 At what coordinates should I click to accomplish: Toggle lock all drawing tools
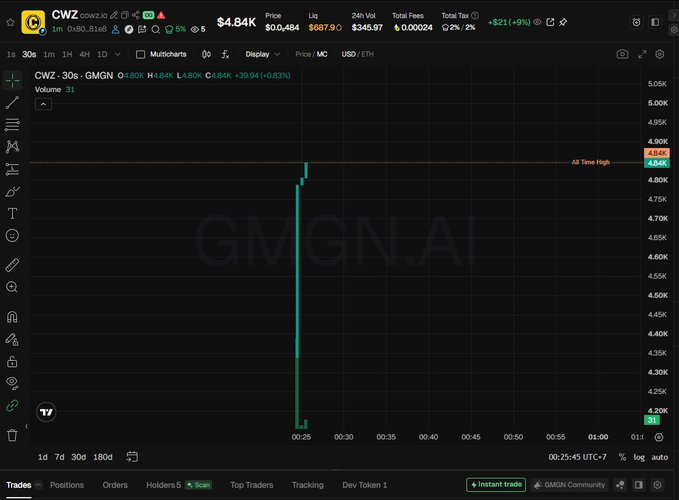coord(12,361)
